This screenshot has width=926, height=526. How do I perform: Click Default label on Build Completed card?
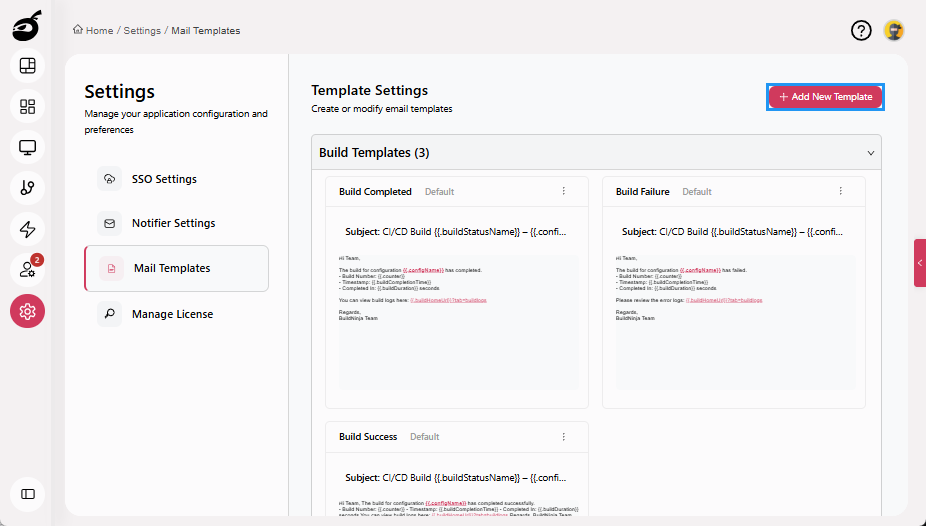point(439,192)
